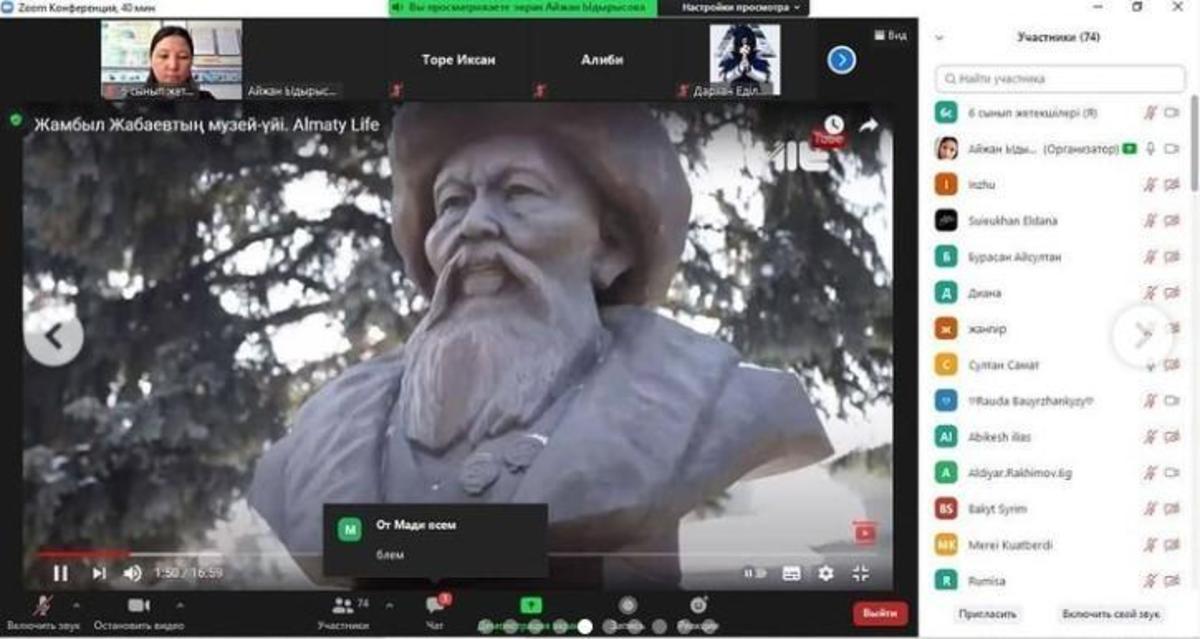Click the participant search field
Viewport: 1200px width, 639px height.
(1060, 78)
